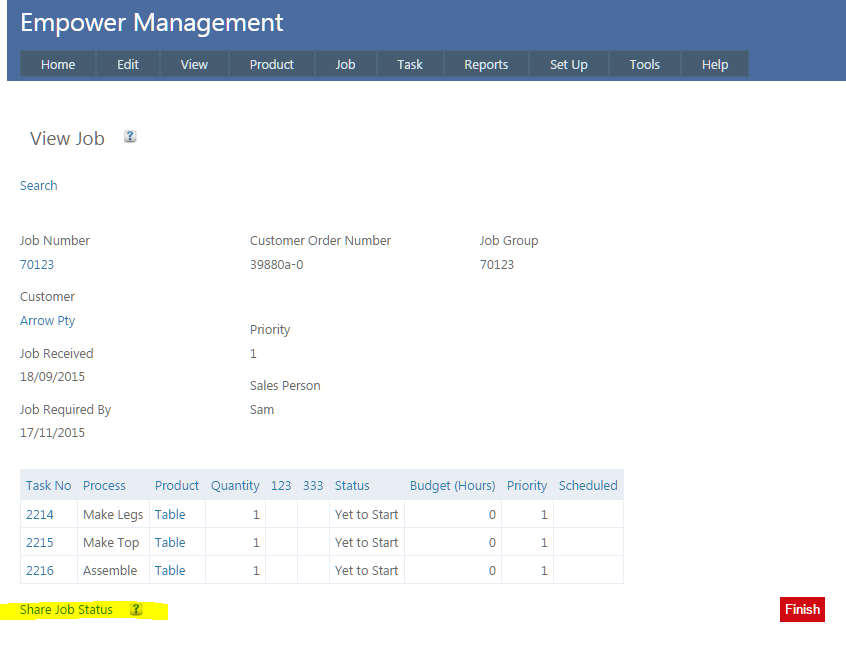Open job number 70123 link
Viewport: 846px width, 652px height.
[37, 265]
